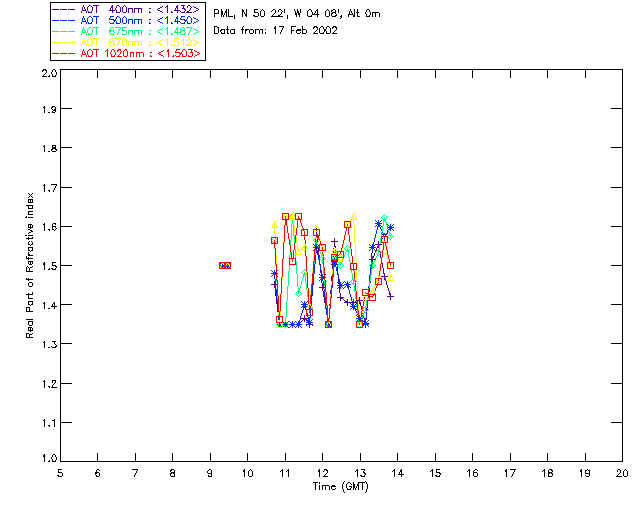The image size is (640, 512).
Task: Click the red square peak at 1.6 near 12:40
Action: click(347, 225)
